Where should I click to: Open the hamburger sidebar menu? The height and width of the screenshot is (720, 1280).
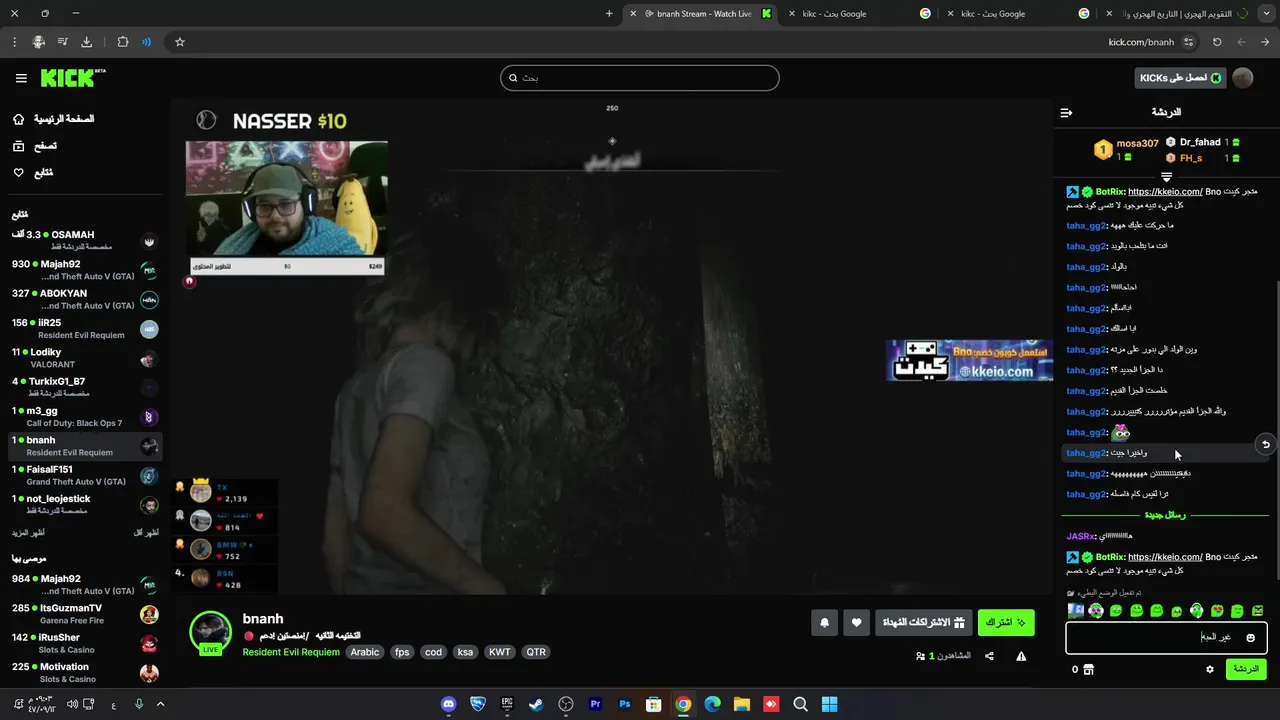click(x=21, y=78)
